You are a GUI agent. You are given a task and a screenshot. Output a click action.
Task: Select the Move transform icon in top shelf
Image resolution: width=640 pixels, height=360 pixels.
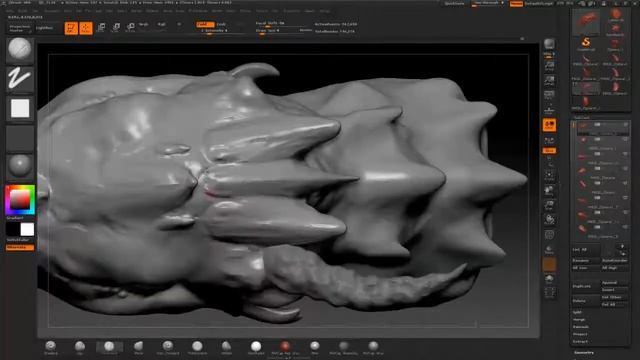coord(101,28)
